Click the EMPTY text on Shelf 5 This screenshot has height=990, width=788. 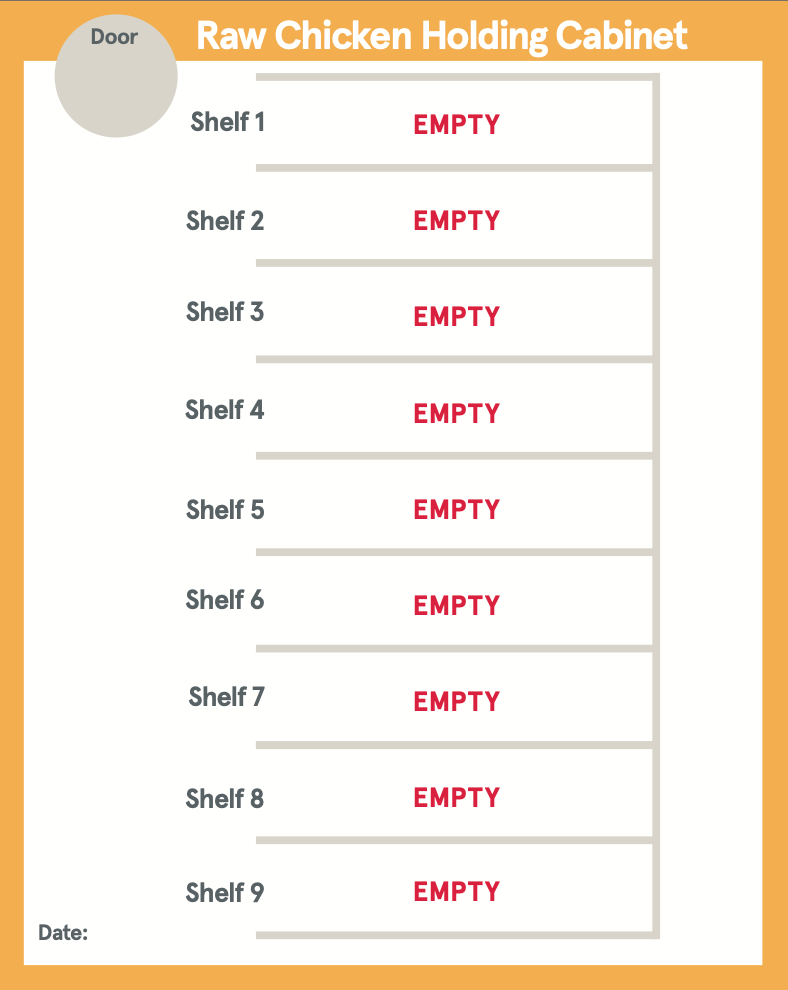coord(457,510)
